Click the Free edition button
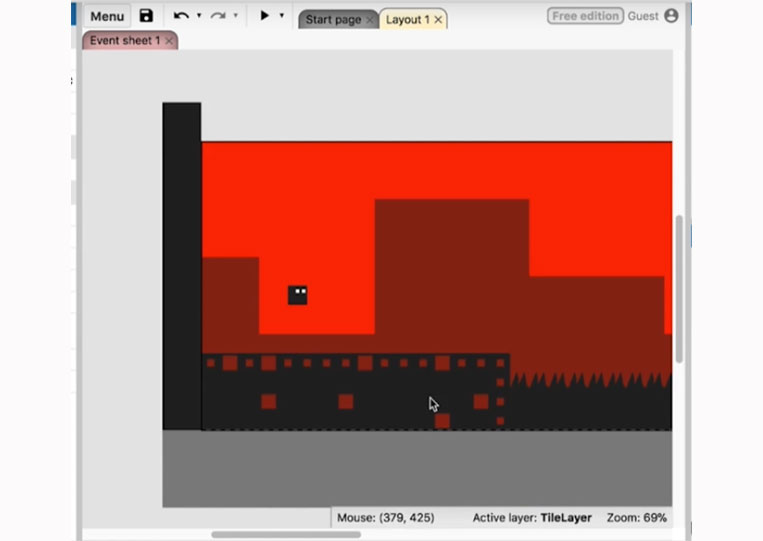The image size is (763, 541). 585,16
